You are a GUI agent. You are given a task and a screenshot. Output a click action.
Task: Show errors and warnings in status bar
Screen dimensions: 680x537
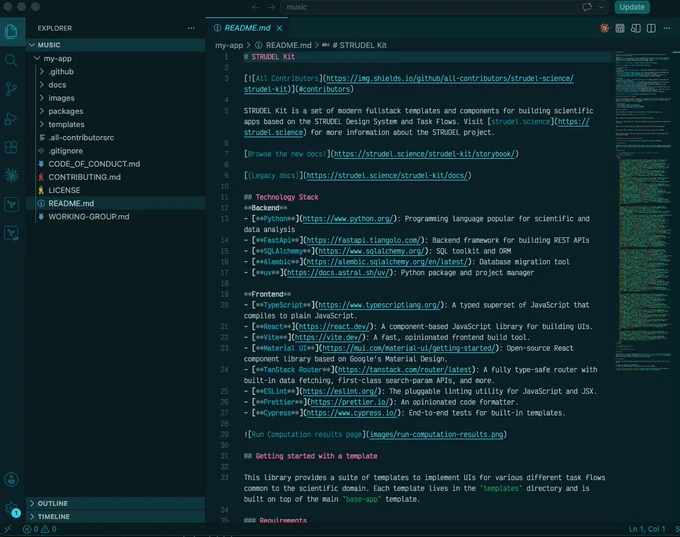coord(40,529)
